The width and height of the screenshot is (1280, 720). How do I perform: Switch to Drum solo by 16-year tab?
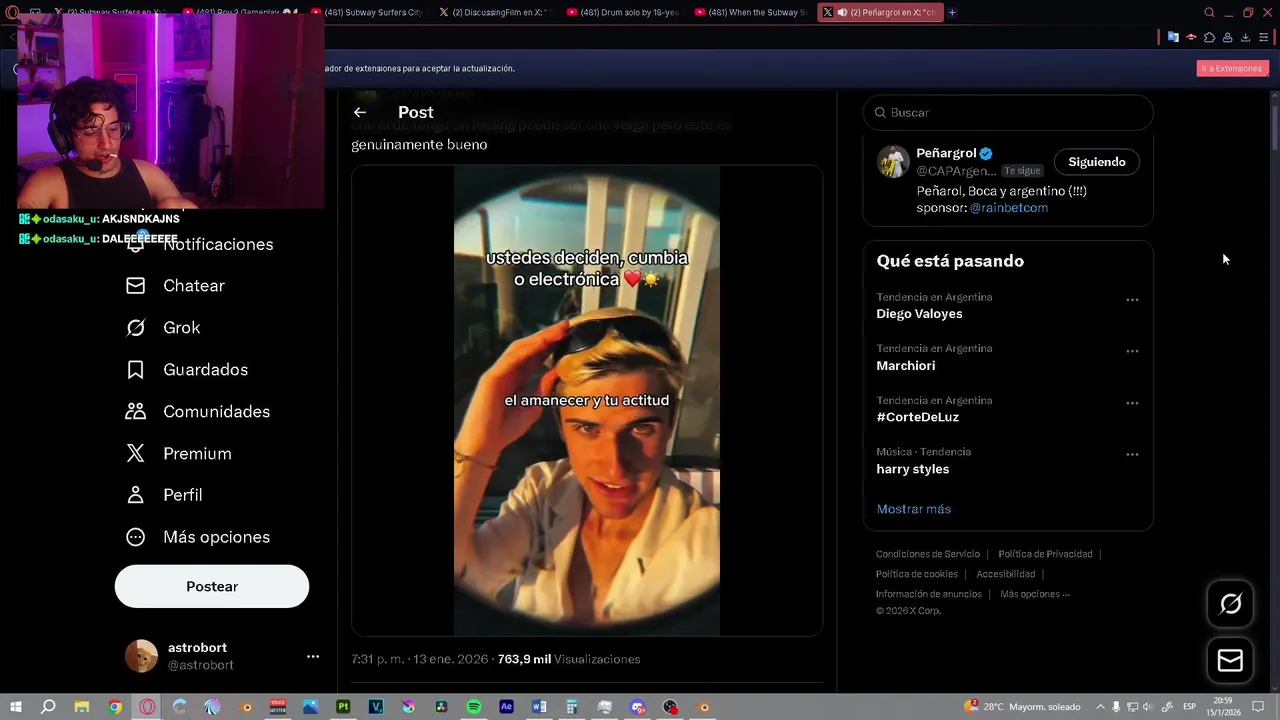(x=623, y=12)
